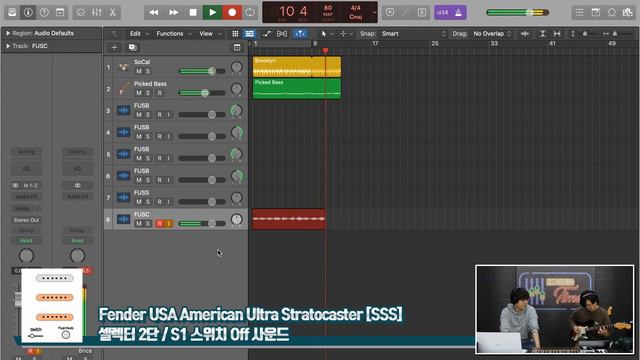Record-enable the Picked Bass track
Viewport: 640px width, 360px height.
[x=160, y=93]
